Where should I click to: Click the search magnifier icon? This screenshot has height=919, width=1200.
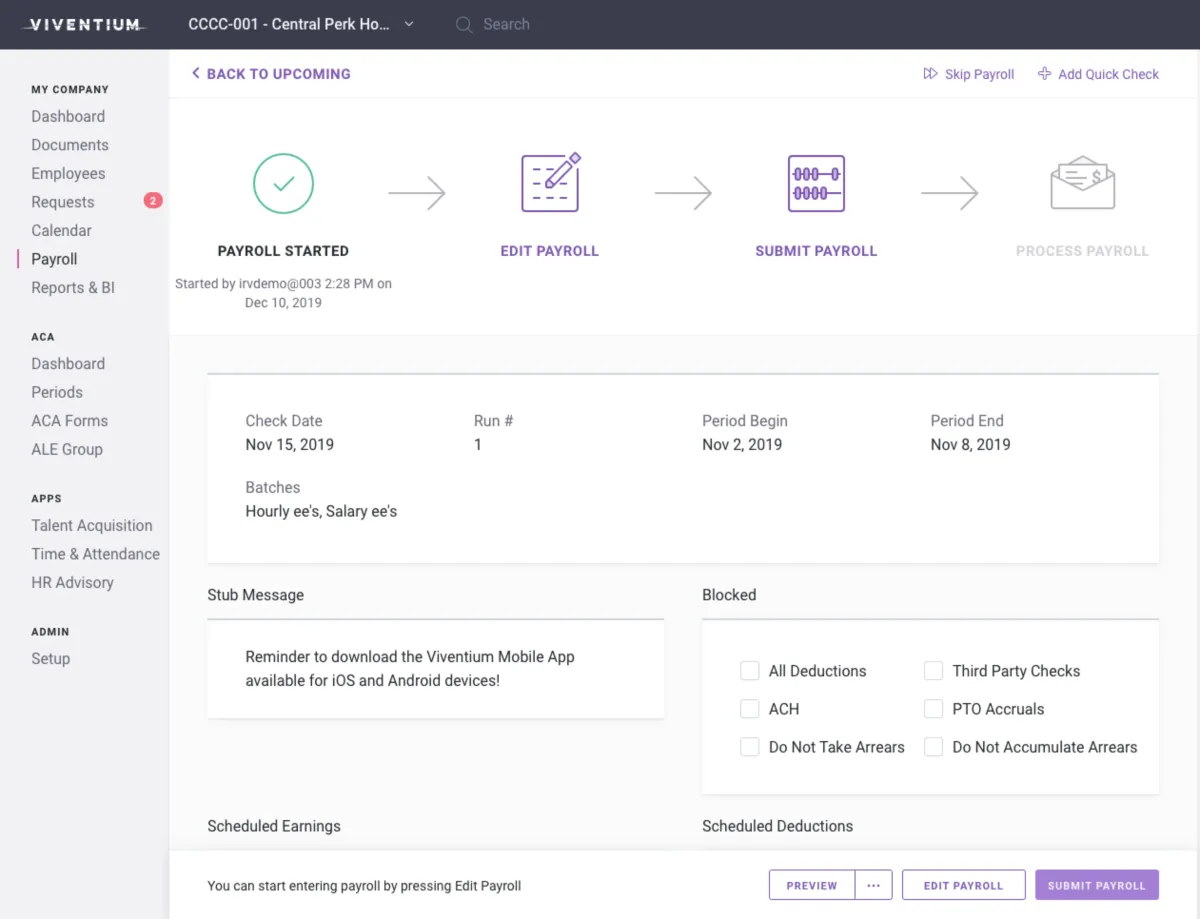(463, 24)
